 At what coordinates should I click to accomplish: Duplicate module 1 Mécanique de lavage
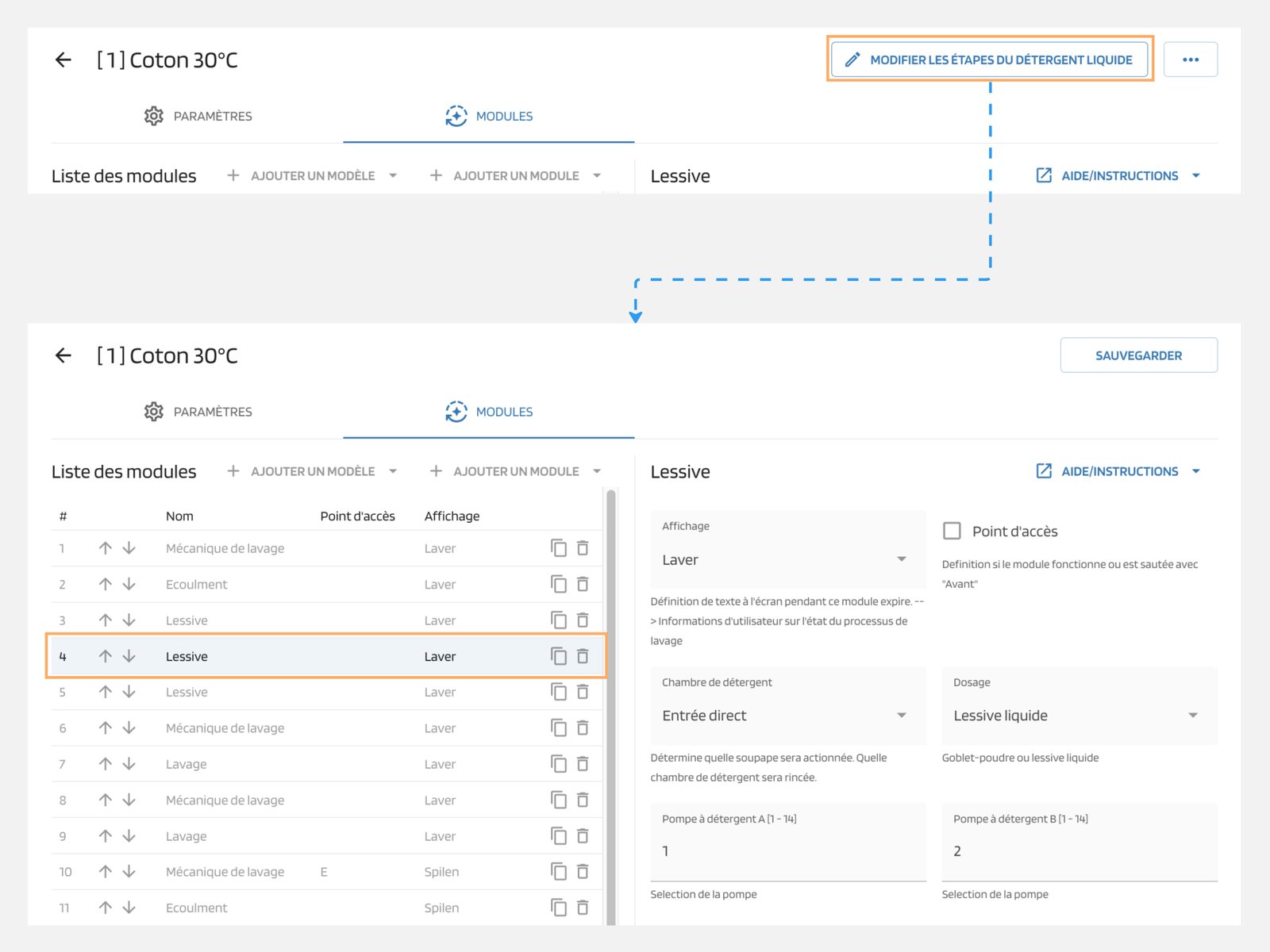(559, 548)
